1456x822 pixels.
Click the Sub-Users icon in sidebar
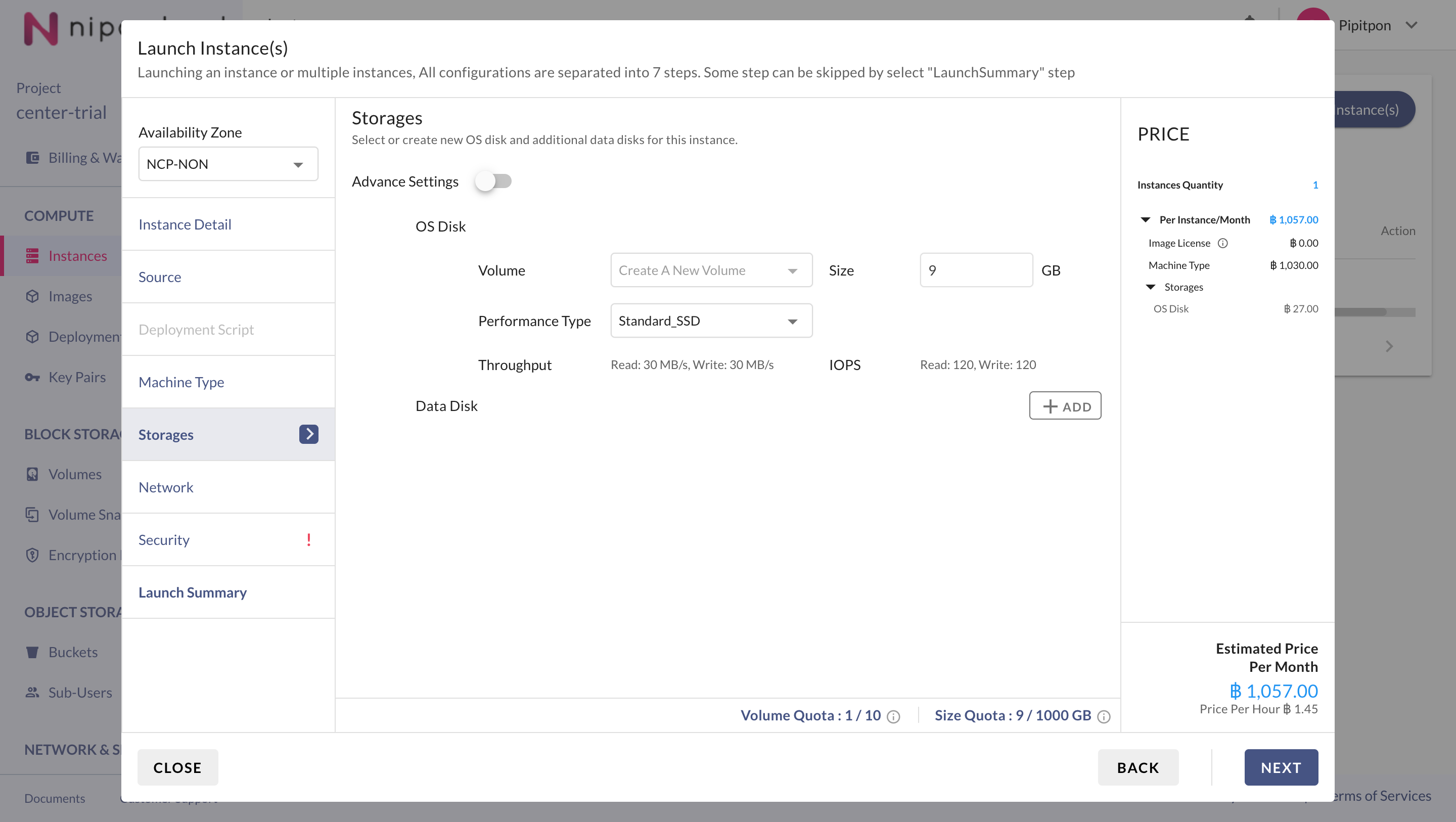point(32,693)
